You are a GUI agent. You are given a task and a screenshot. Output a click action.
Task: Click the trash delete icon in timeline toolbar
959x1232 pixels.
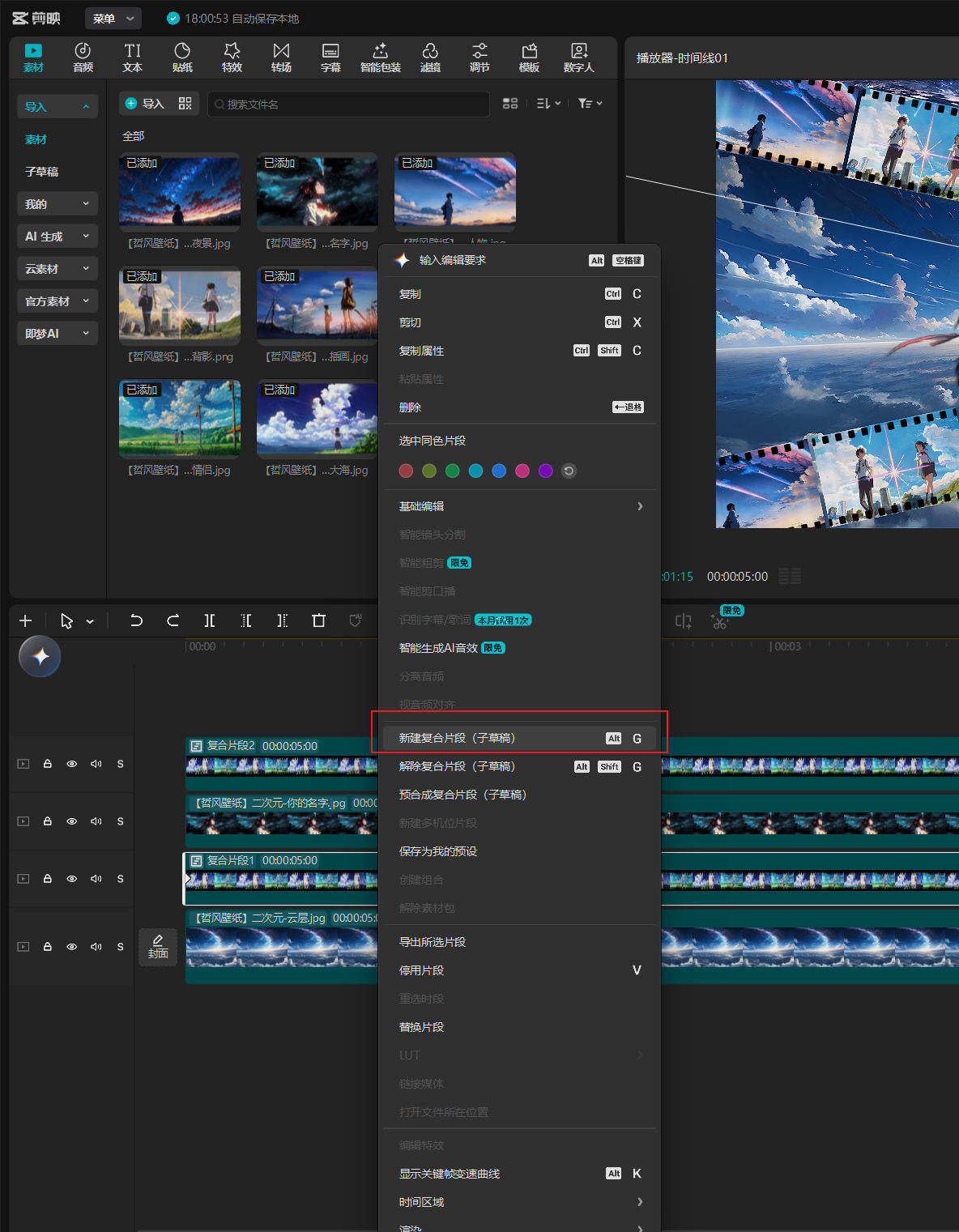(x=318, y=620)
